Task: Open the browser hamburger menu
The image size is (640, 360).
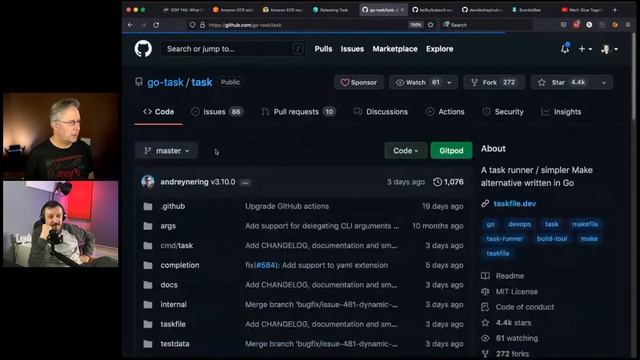Action: [628, 25]
